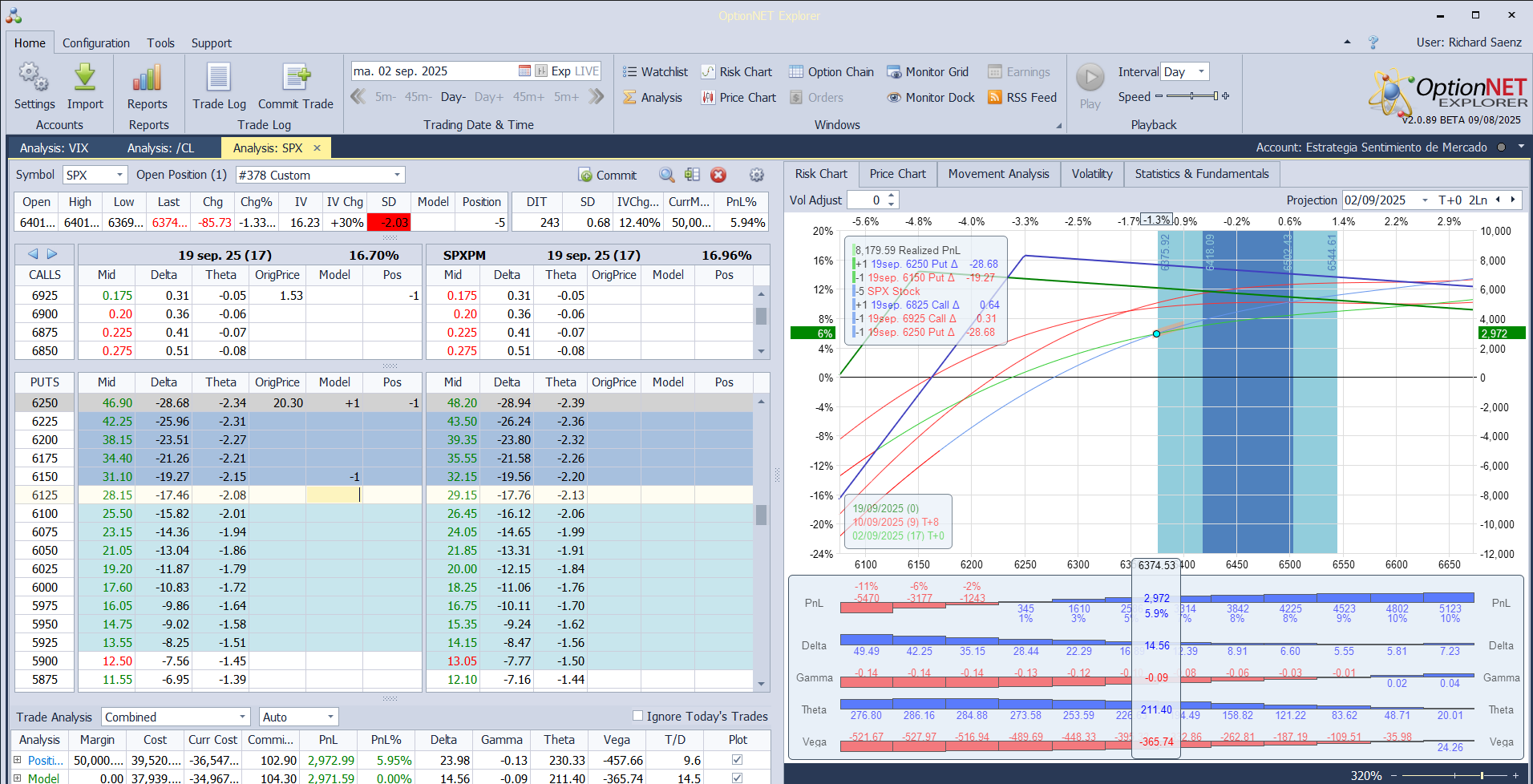
Task: Open the Price Chart window from ribbon
Action: coord(738,98)
